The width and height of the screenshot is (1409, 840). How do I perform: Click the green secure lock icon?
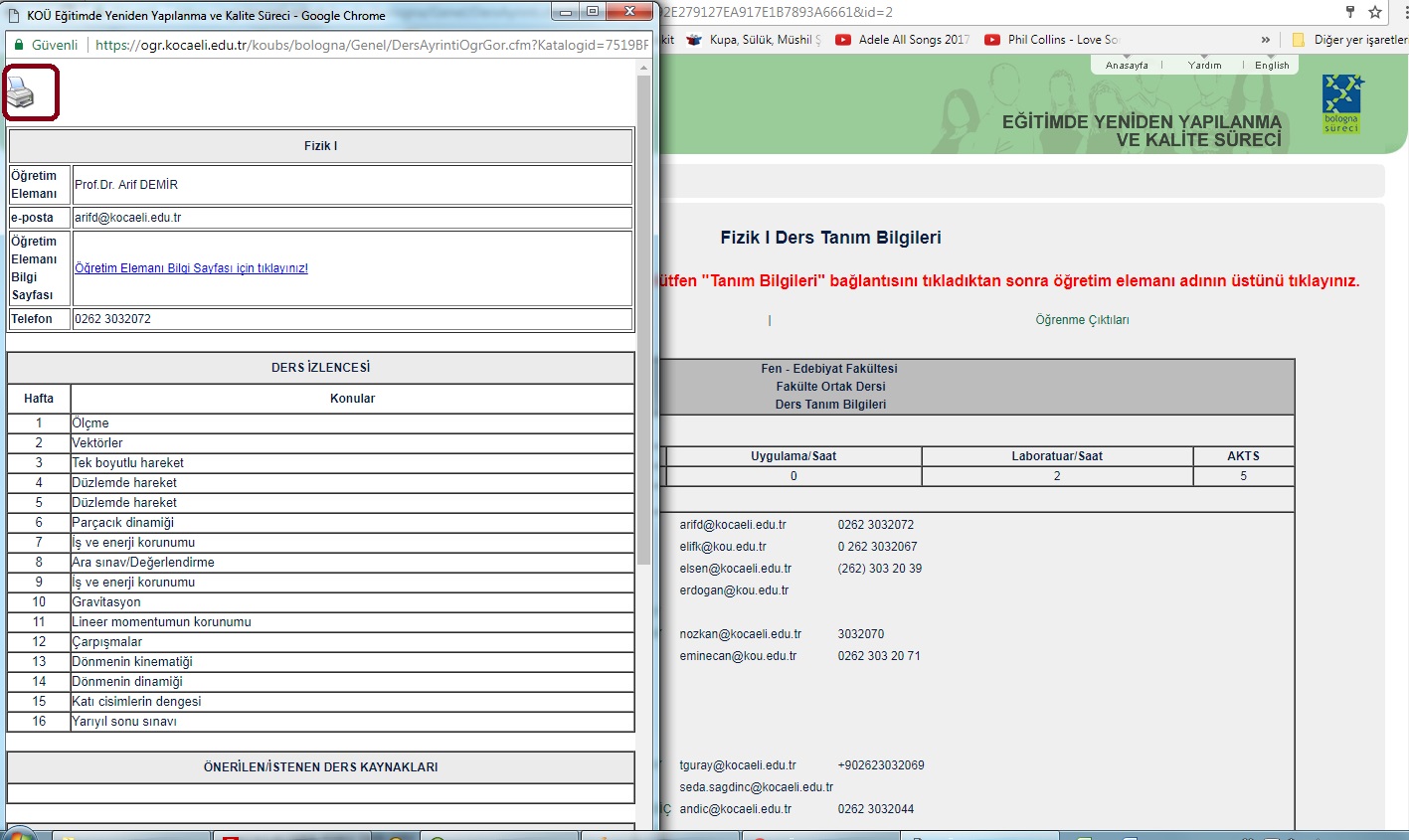point(18,45)
